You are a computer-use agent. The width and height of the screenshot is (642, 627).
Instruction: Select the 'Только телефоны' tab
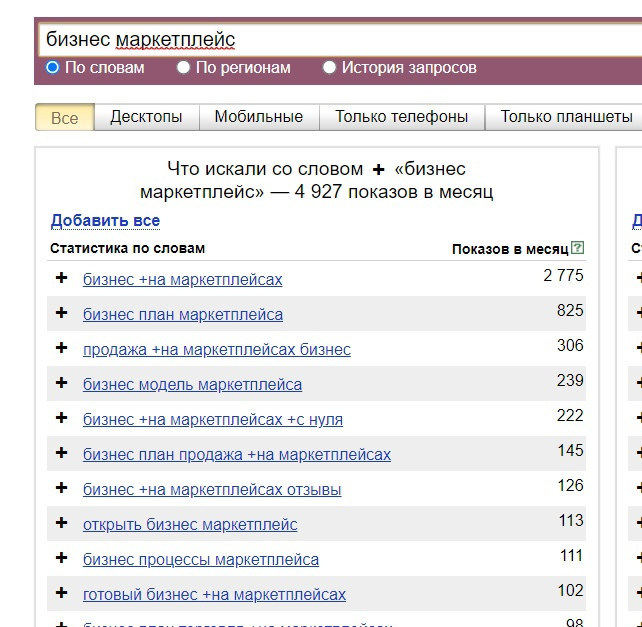pos(402,117)
